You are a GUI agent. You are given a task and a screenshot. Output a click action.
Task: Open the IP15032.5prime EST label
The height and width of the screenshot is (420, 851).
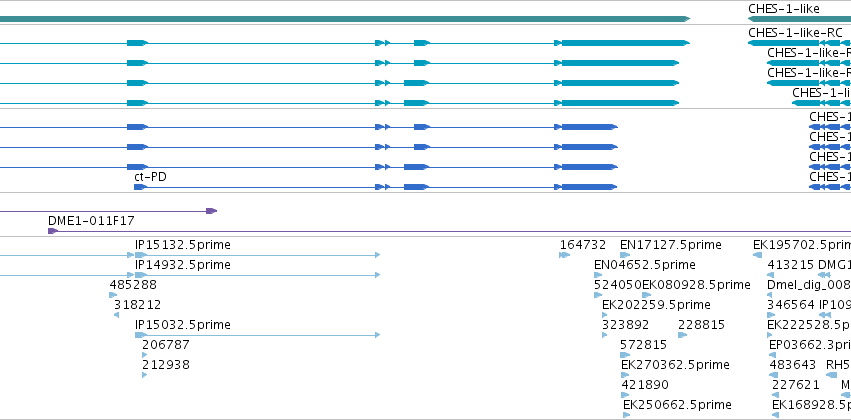(x=183, y=324)
